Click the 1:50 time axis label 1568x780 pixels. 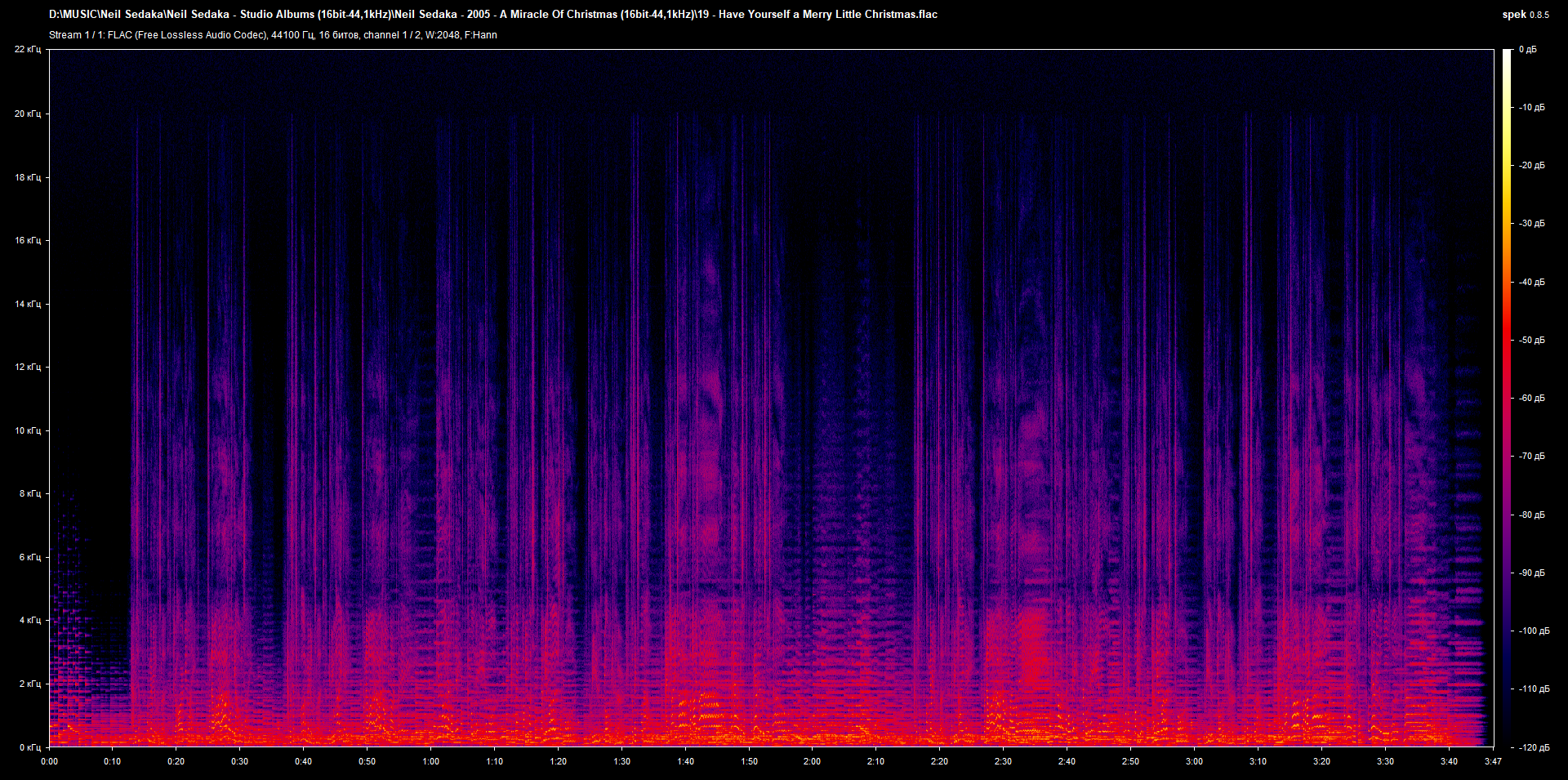coord(750,761)
